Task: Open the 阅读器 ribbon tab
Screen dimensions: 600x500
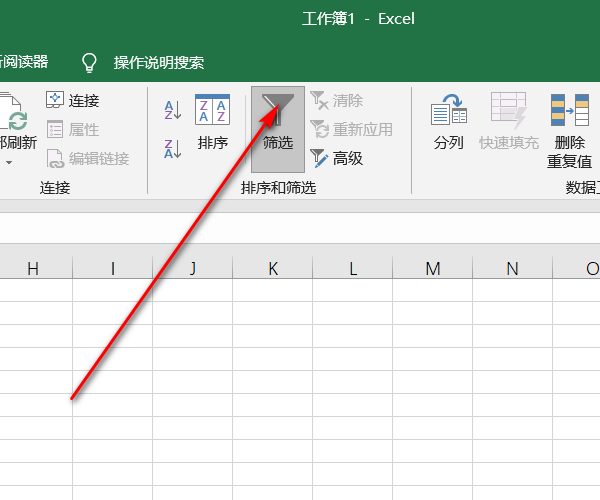Action: [24, 62]
